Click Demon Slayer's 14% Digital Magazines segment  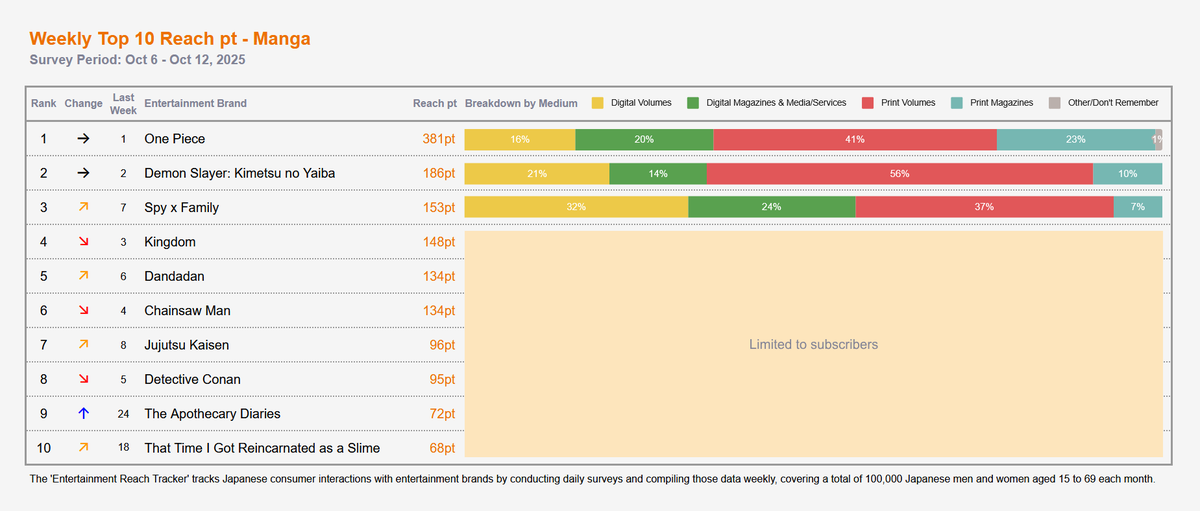658,173
